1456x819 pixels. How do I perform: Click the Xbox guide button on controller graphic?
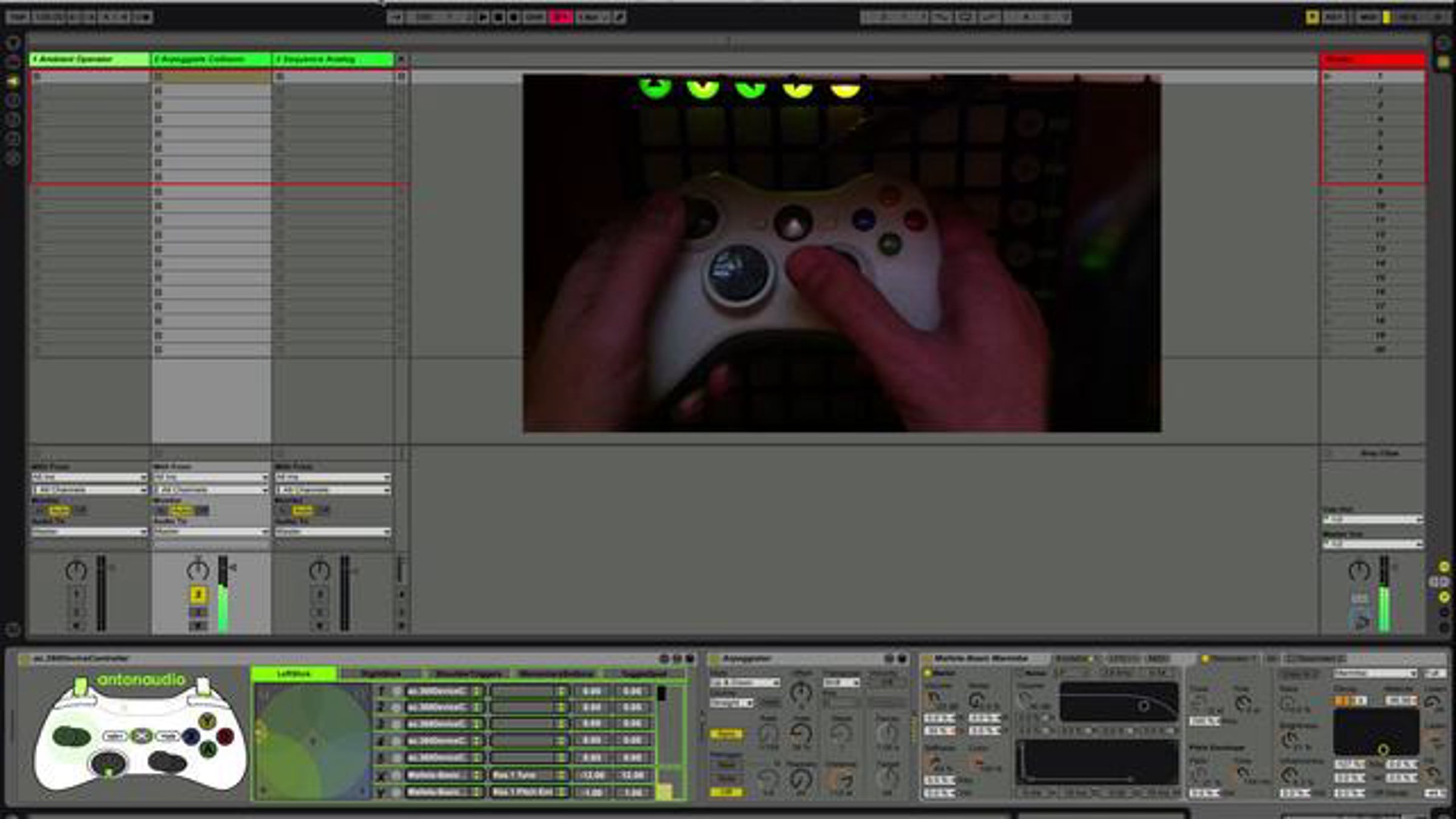[141, 736]
